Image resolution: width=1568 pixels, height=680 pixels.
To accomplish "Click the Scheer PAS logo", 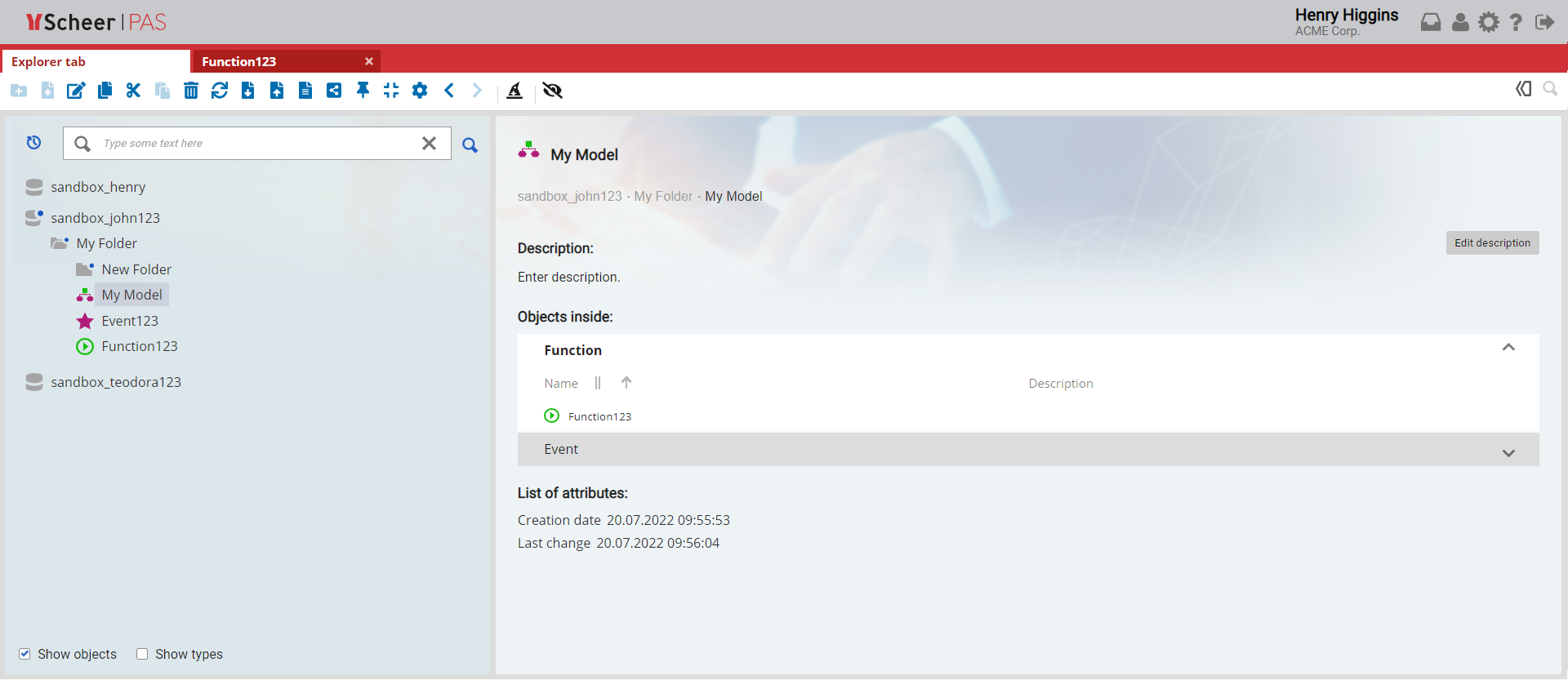I will [96, 22].
